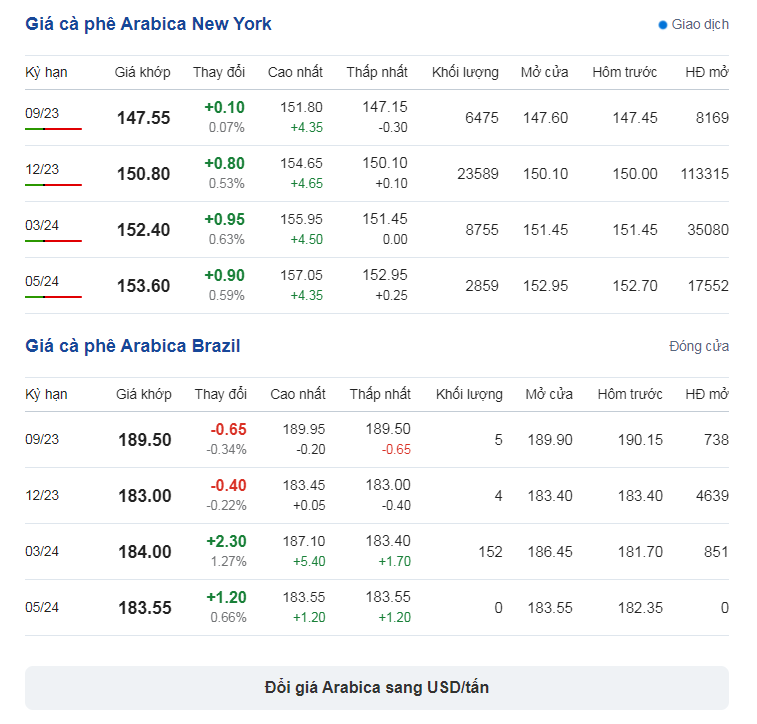The image size is (757, 724).
Task: Click the change value +0.80
Action: point(224,163)
